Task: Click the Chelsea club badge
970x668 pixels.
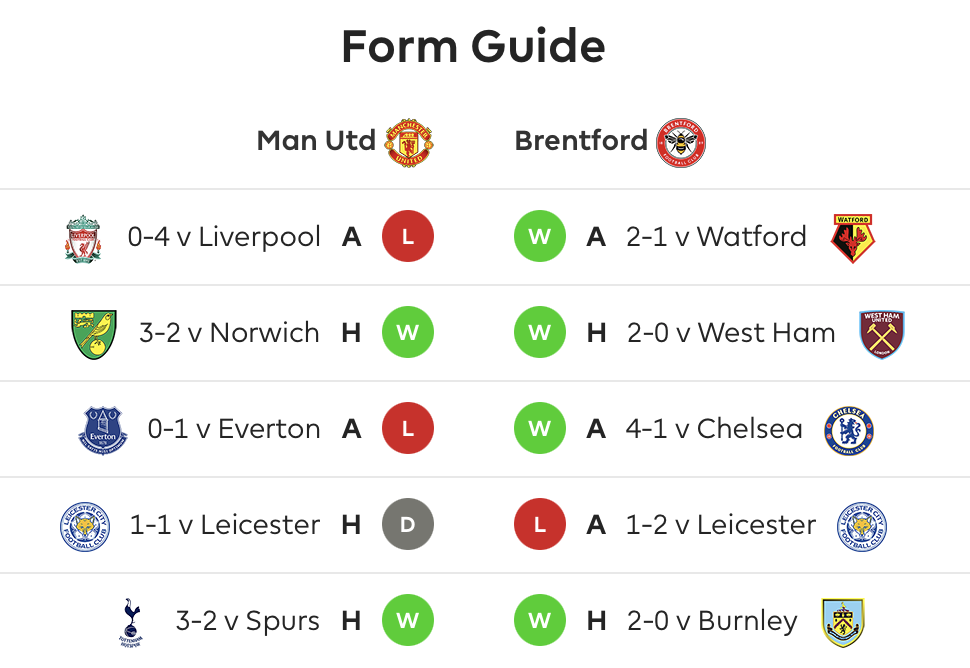Action: pyautogui.click(x=849, y=430)
